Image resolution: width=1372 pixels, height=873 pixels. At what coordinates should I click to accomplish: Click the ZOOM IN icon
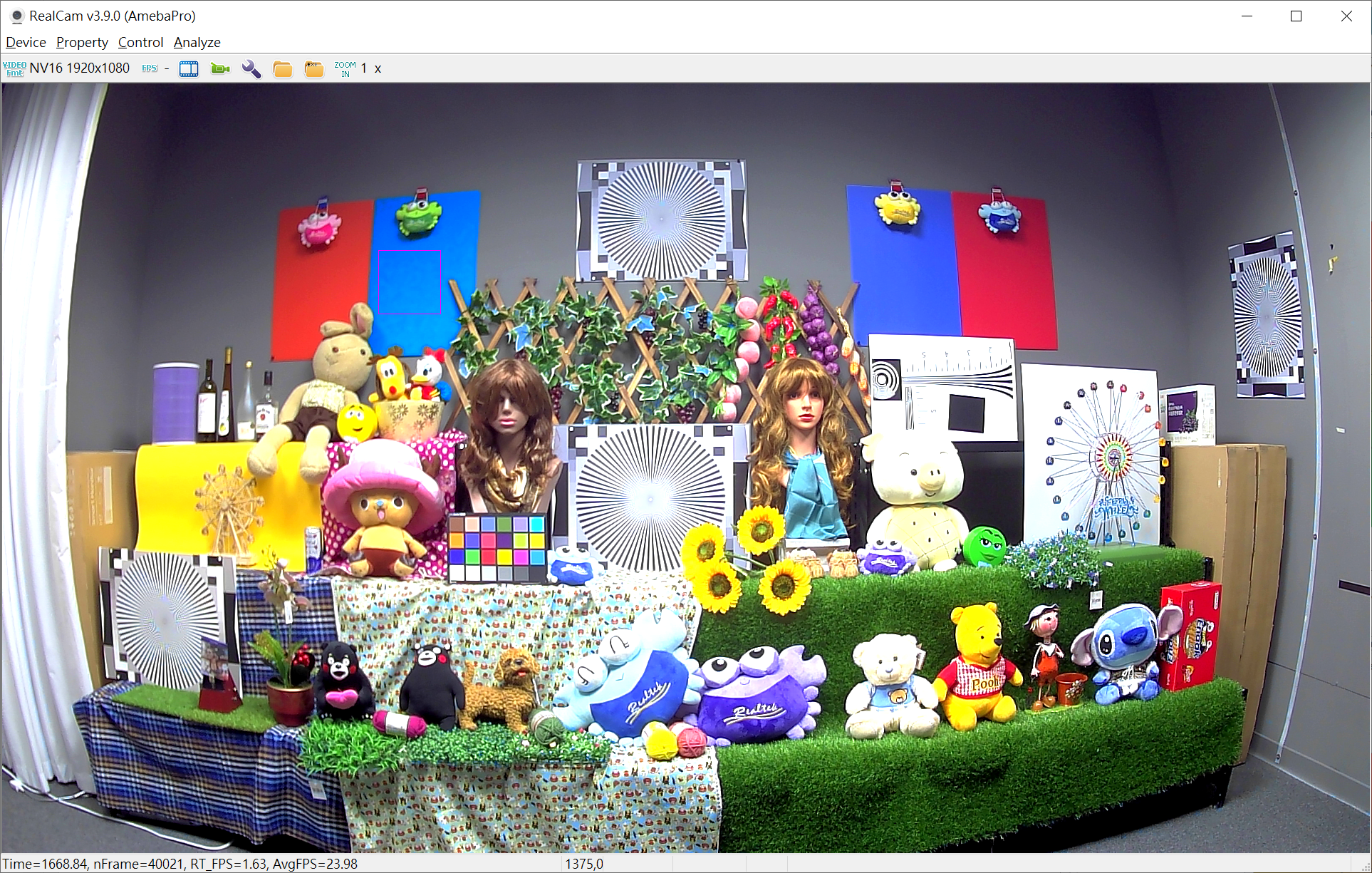click(345, 68)
